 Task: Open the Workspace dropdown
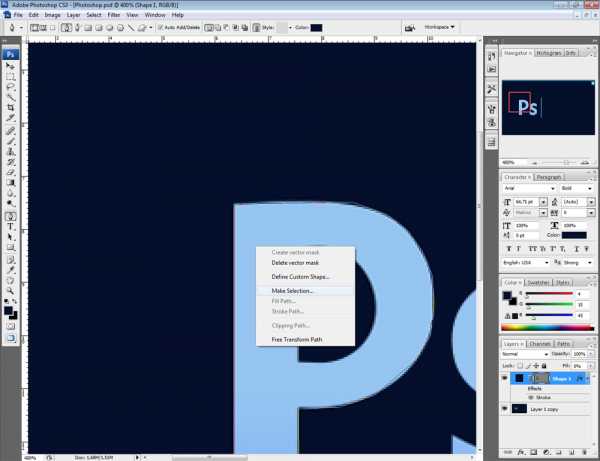(439, 27)
